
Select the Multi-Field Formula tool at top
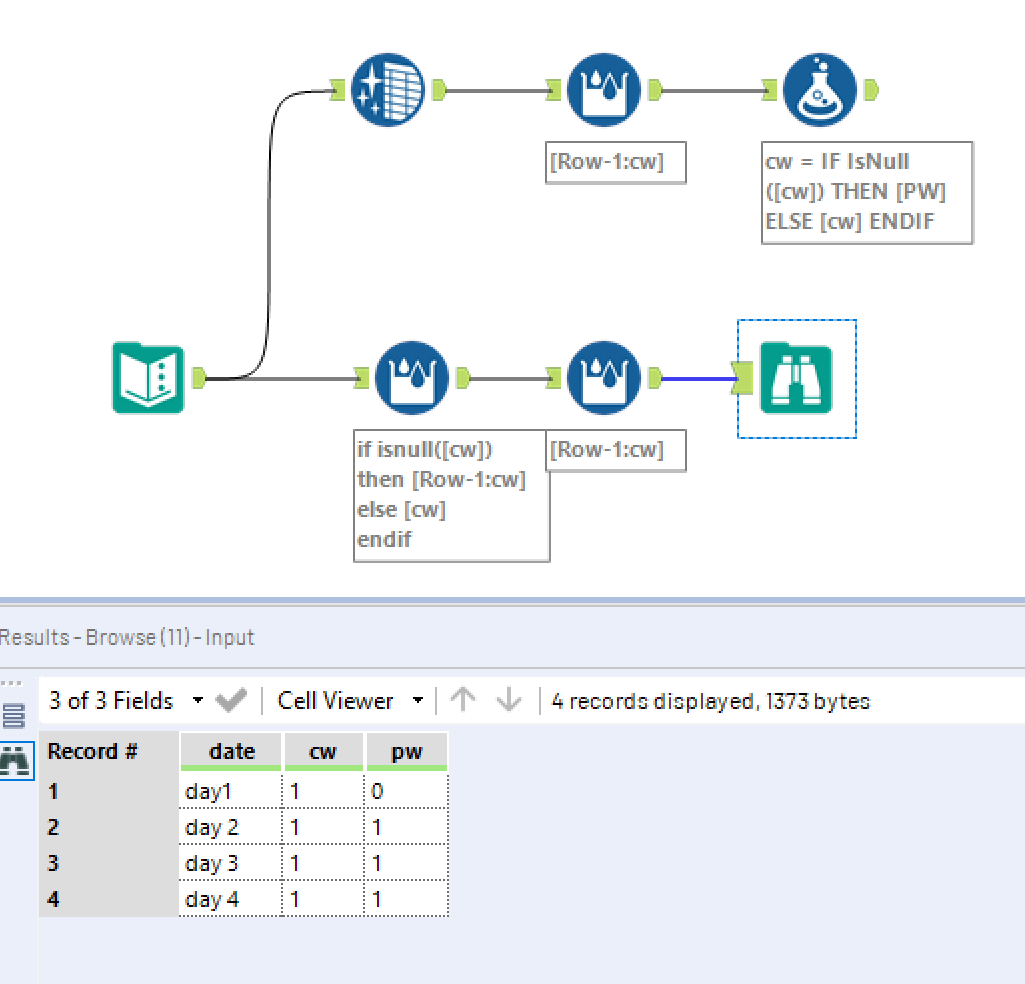[388, 90]
